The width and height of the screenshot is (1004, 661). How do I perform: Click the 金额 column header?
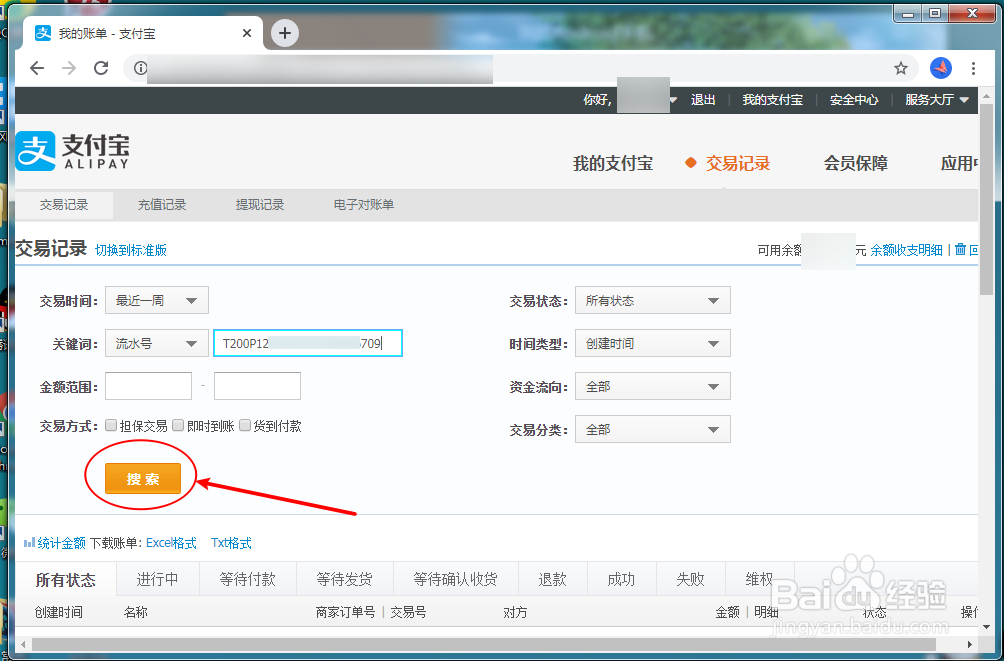pos(728,612)
